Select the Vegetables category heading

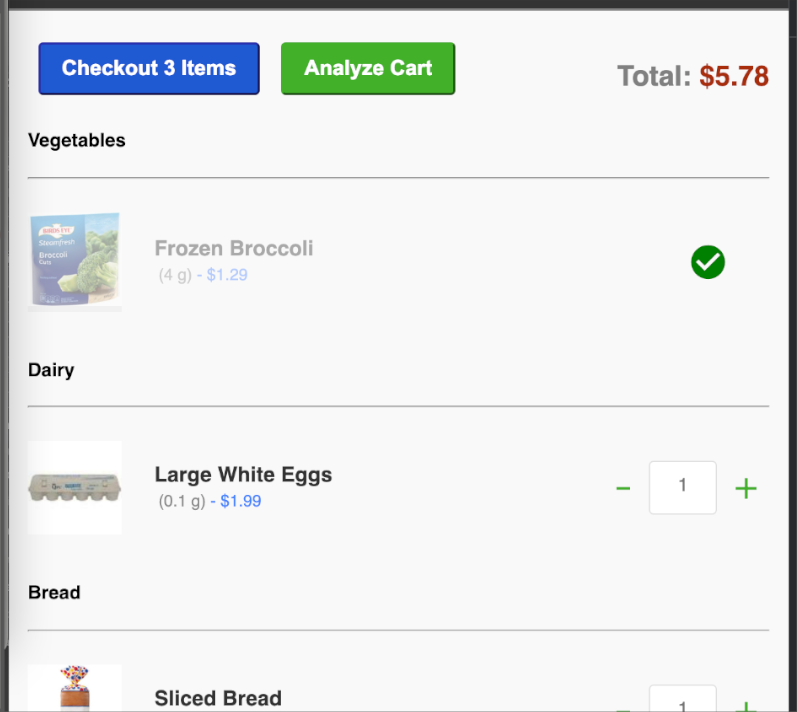coord(77,140)
